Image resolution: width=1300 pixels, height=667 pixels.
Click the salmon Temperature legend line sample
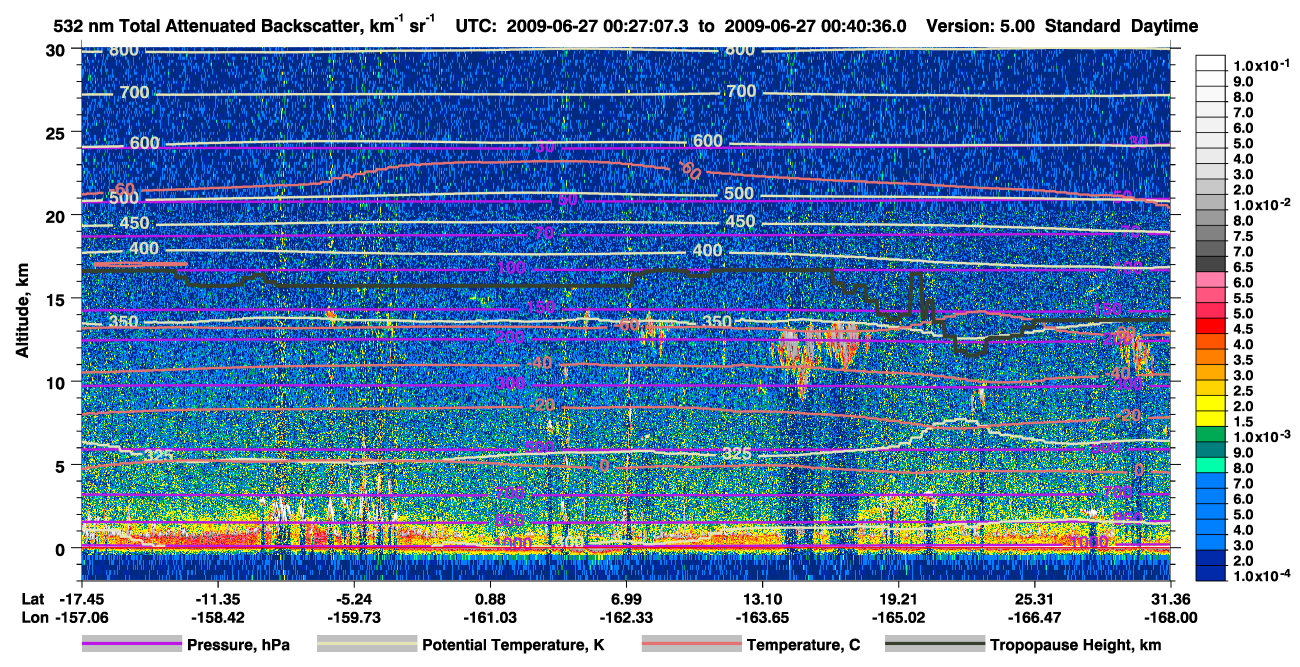point(691,644)
